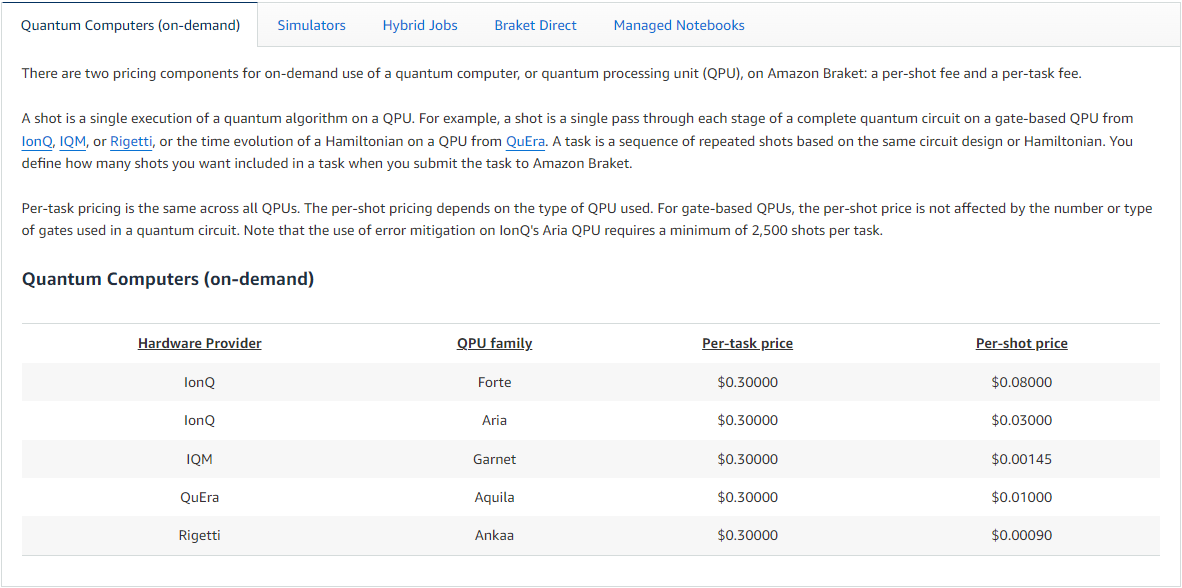Screen dimensions: 1182x588
Task: Select the IonQ provider cell in Aria row
Action: point(200,421)
